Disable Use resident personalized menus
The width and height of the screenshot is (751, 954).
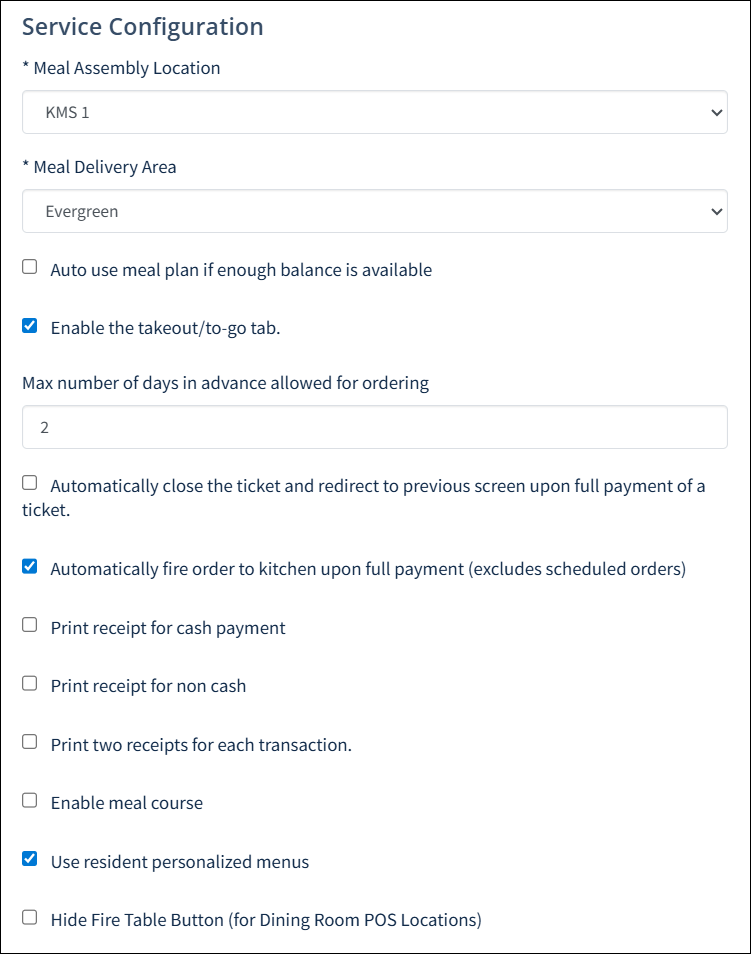(x=30, y=858)
